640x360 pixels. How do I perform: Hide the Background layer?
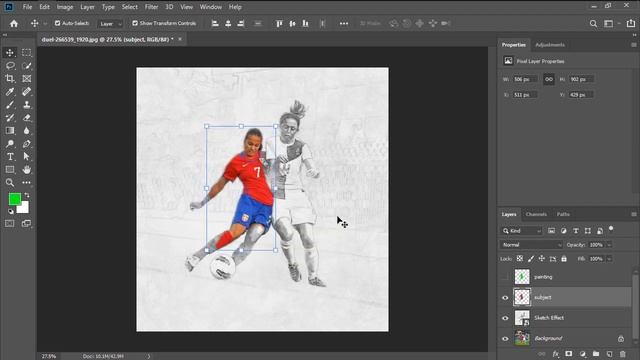pos(505,338)
